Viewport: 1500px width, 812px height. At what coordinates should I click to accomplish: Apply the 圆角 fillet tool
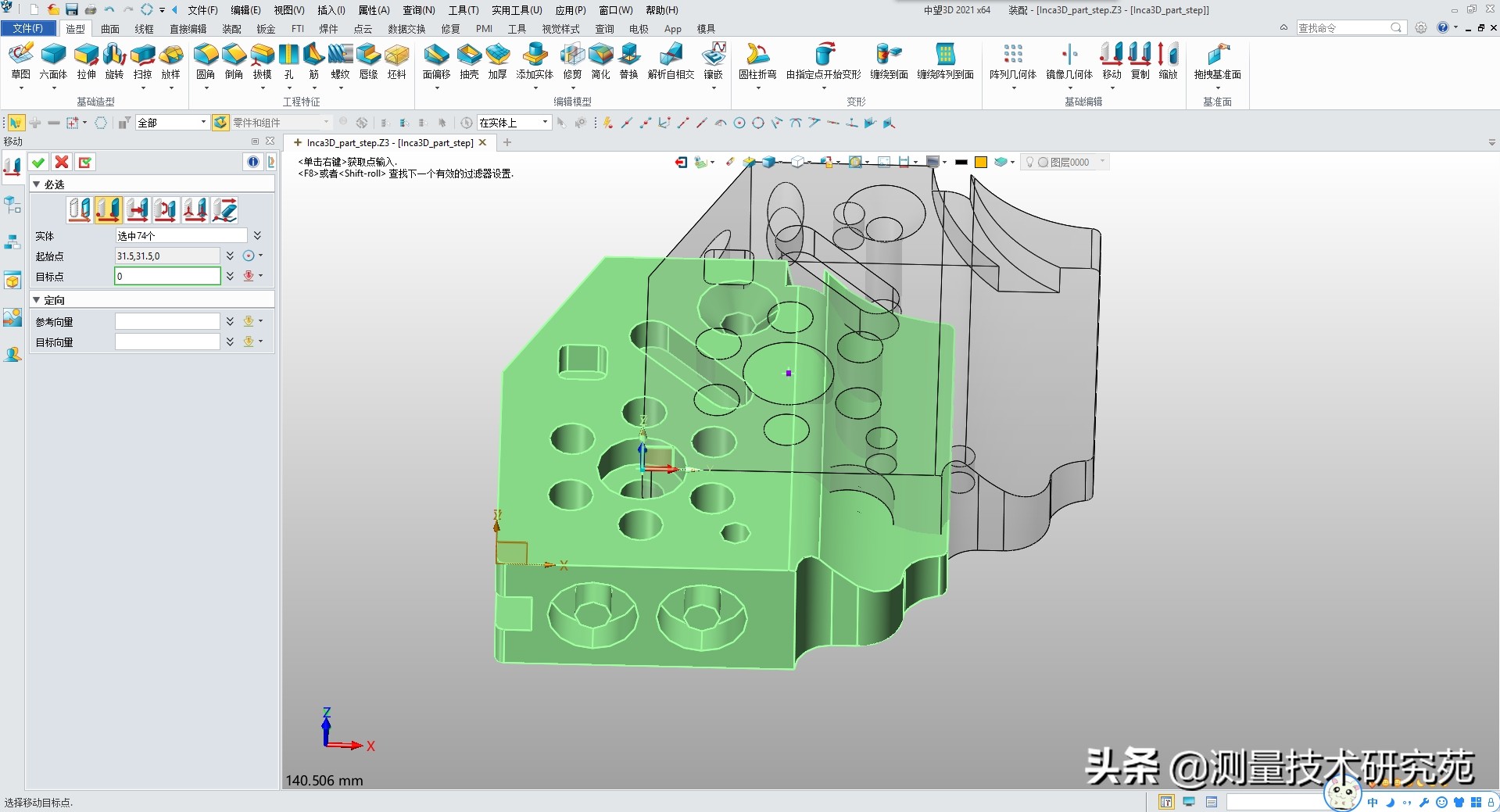[x=206, y=61]
